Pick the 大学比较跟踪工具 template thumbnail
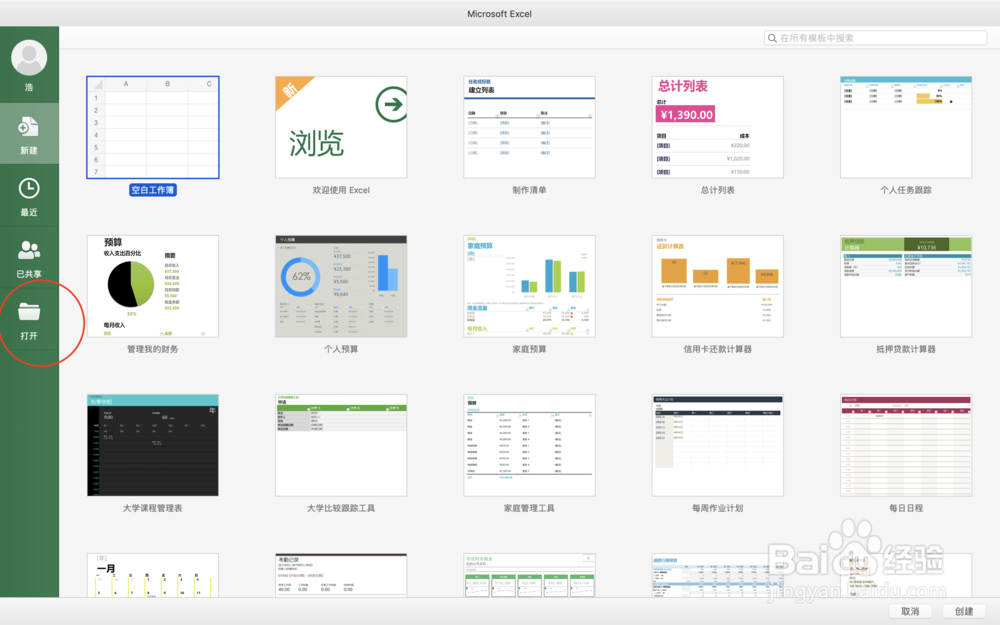Viewport: 1000px width, 625px height. click(341, 445)
